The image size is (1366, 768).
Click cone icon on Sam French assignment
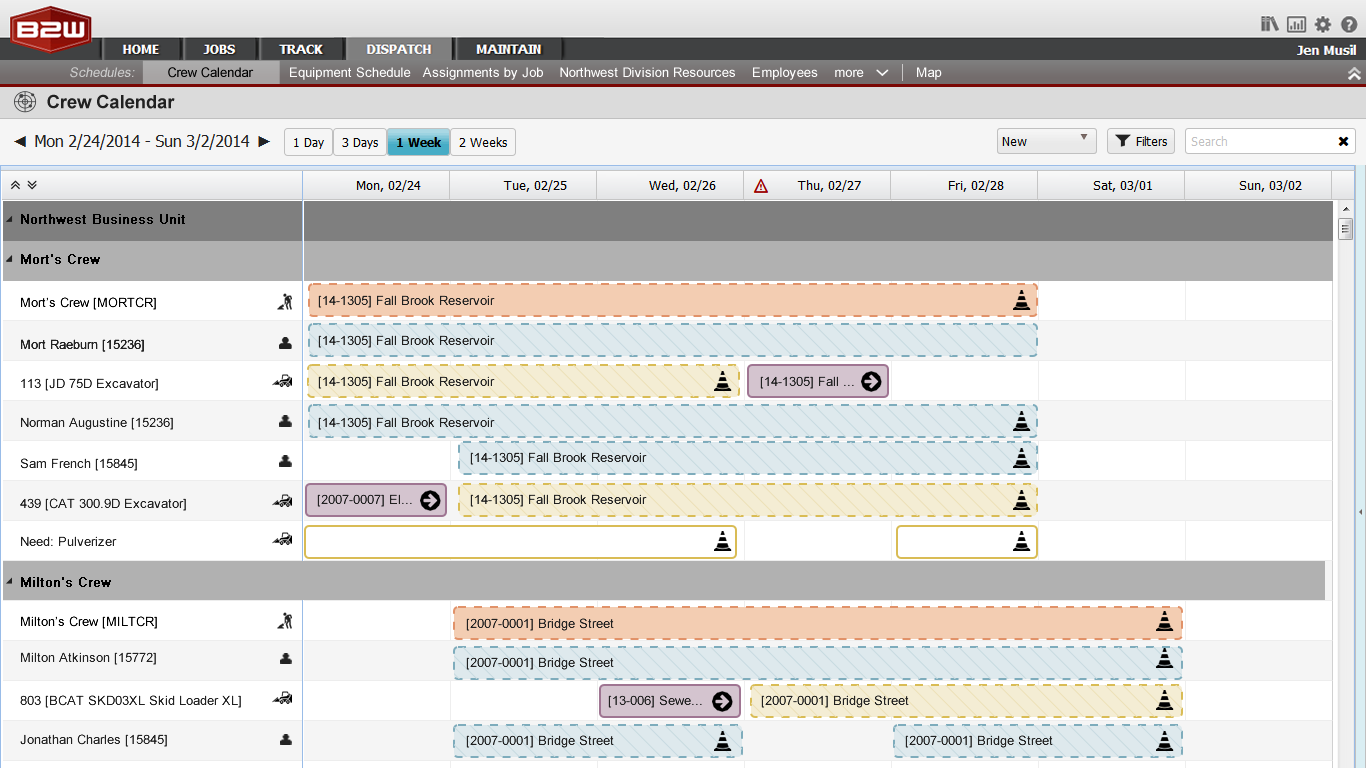[x=1021, y=458]
